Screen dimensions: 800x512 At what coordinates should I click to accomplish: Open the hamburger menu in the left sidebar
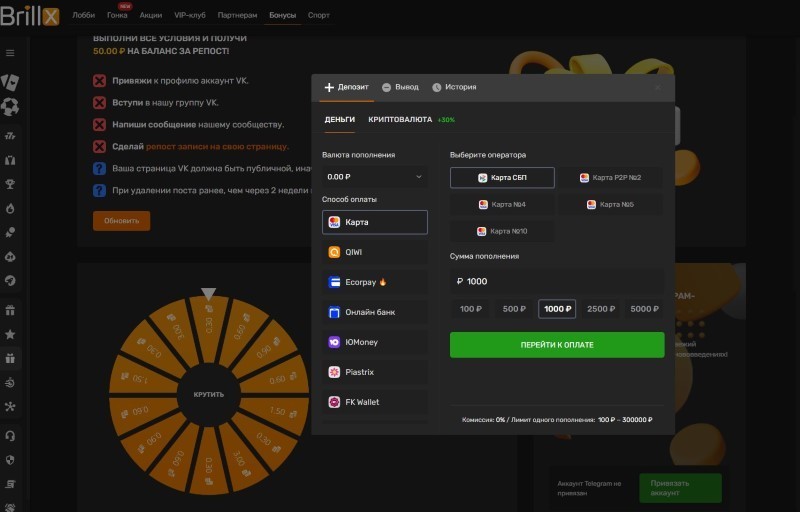coord(10,52)
